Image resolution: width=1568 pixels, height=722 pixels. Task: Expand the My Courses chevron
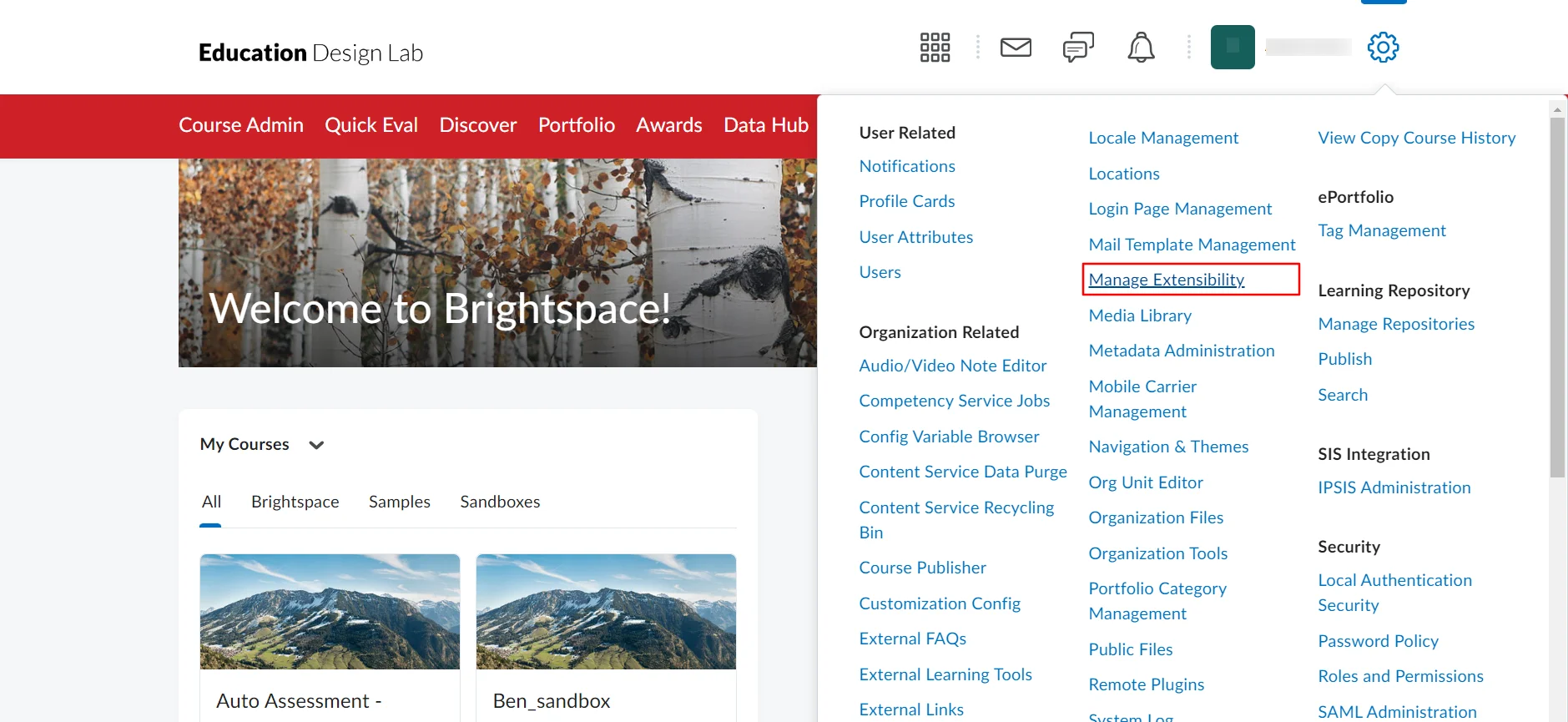316,445
